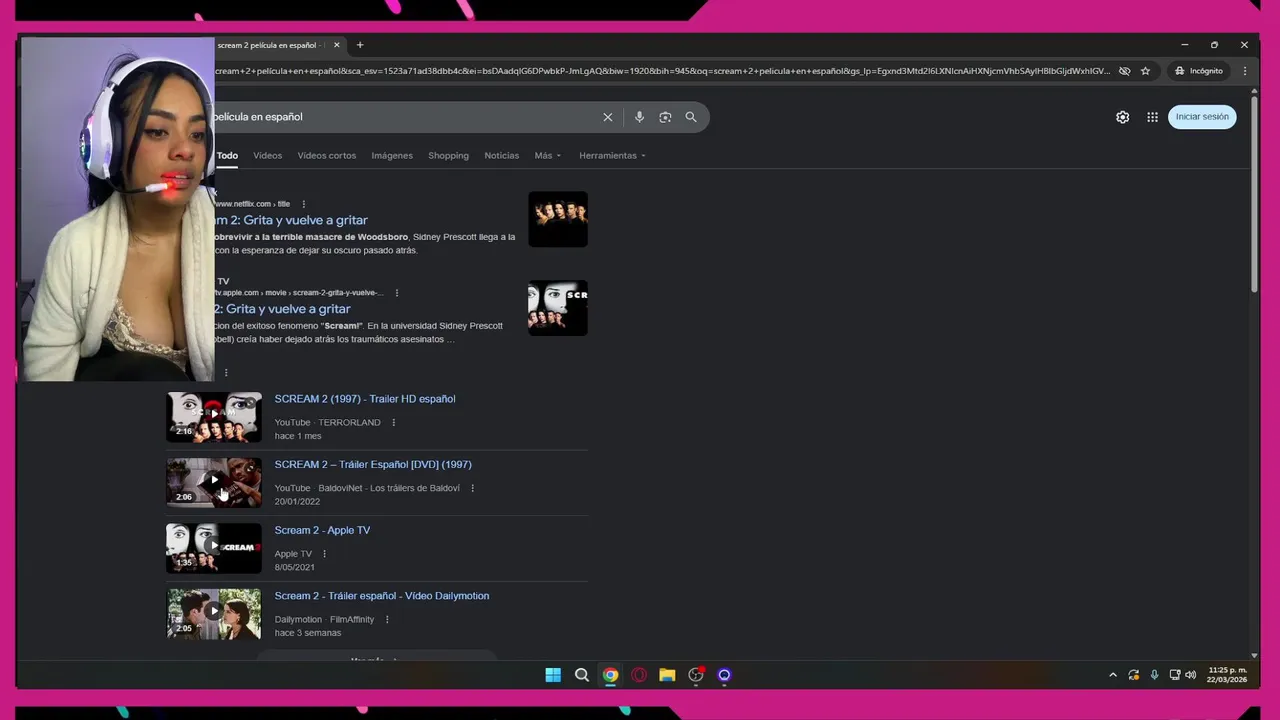Open Chrome's three-dot menu
1280x720 pixels.
tap(1244, 71)
